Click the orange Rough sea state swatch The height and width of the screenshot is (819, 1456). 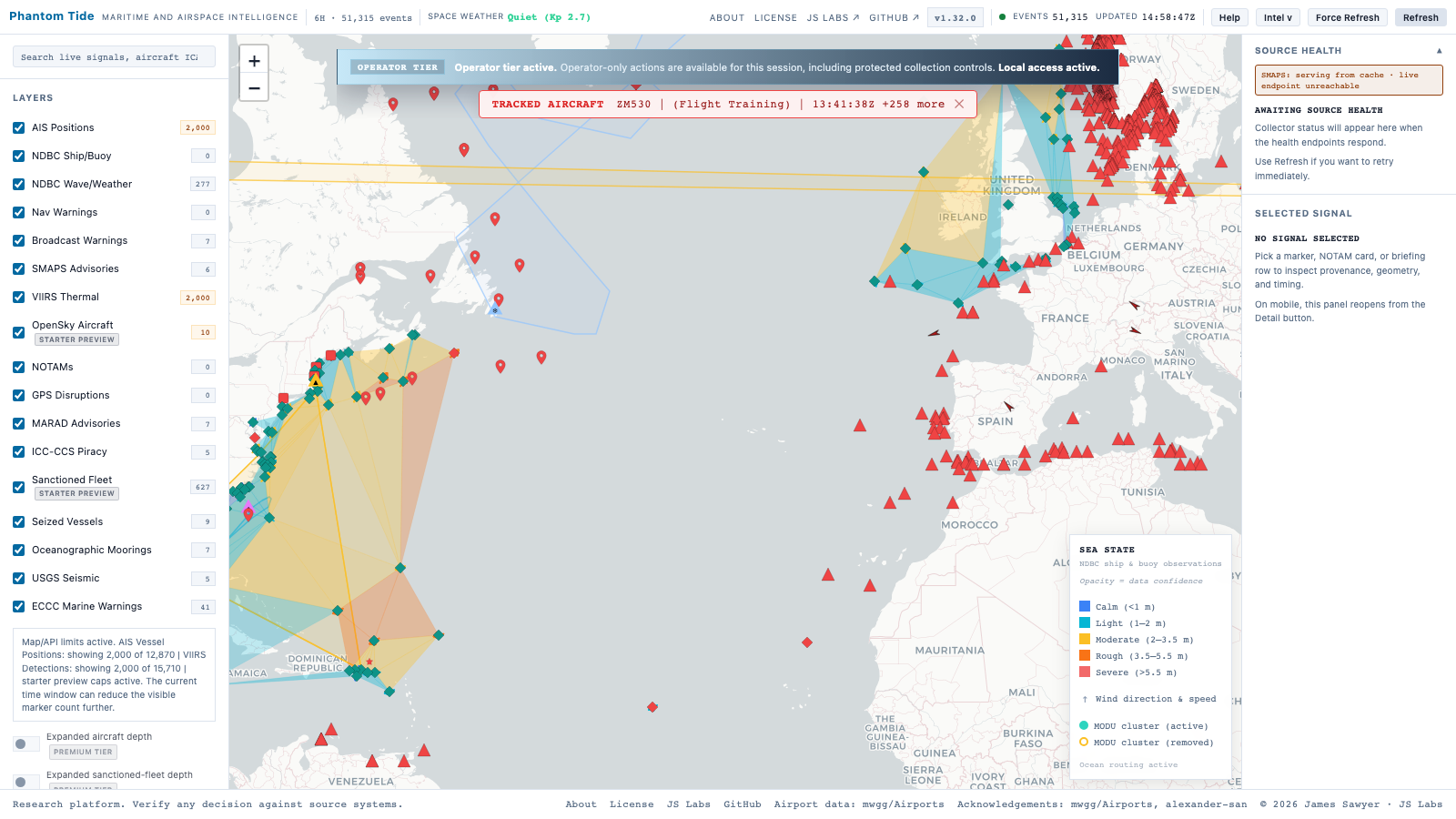[x=1085, y=655]
